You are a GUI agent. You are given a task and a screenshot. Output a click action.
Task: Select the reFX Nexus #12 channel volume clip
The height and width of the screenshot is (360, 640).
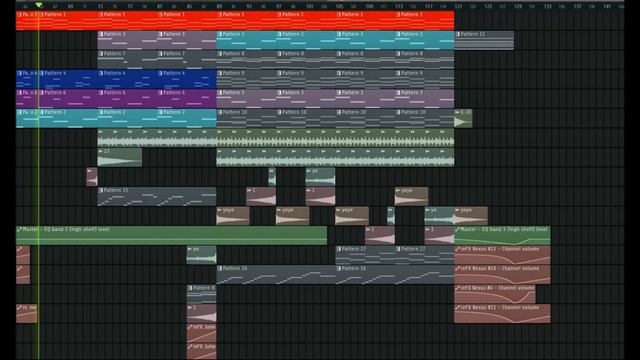(x=502, y=255)
